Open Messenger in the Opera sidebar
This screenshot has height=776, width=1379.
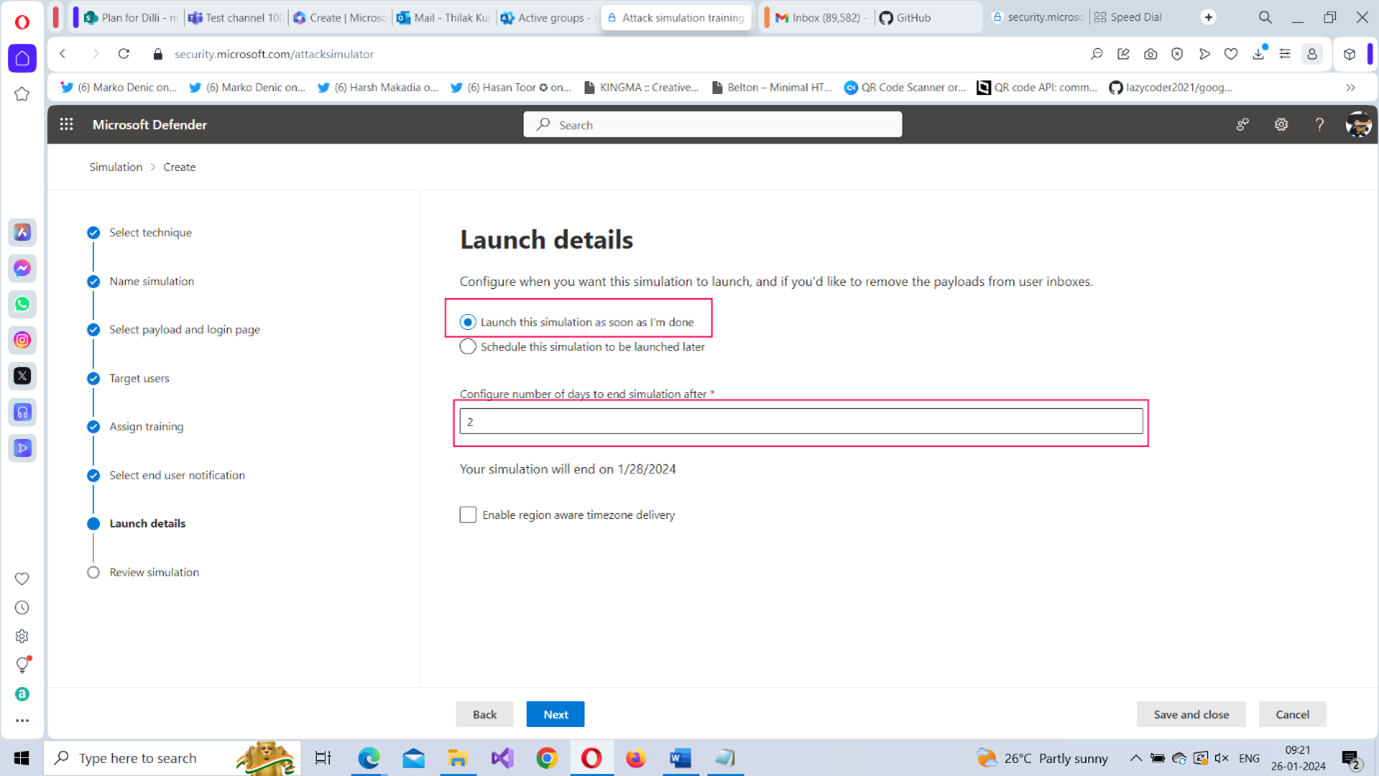pos(22,268)
